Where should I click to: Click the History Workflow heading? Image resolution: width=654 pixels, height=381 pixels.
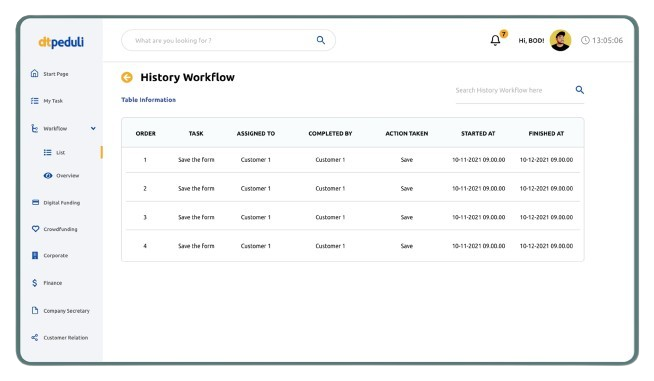click(x=187, y=77)
